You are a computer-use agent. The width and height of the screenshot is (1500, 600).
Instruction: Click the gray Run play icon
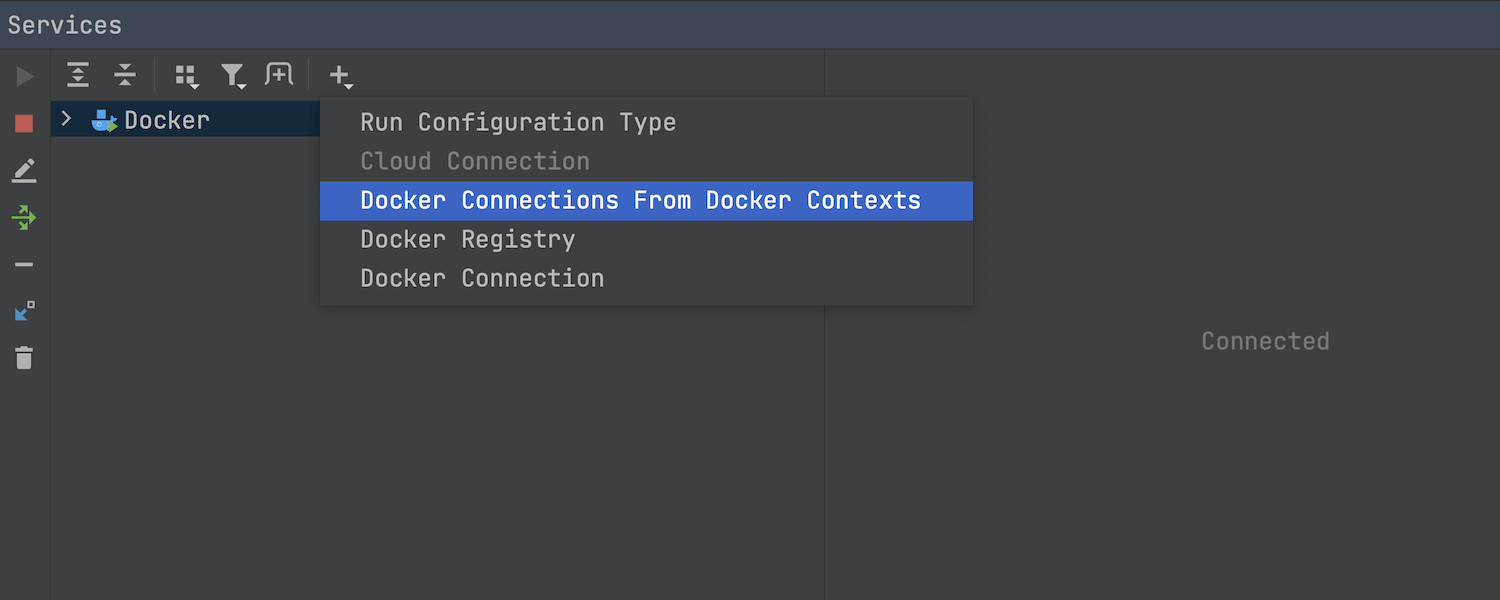tap(24, 76)
